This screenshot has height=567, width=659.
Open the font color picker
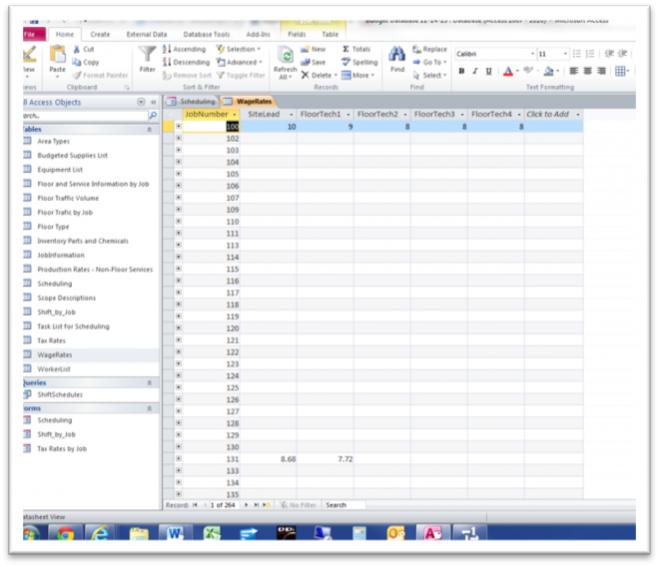point(517,71)
